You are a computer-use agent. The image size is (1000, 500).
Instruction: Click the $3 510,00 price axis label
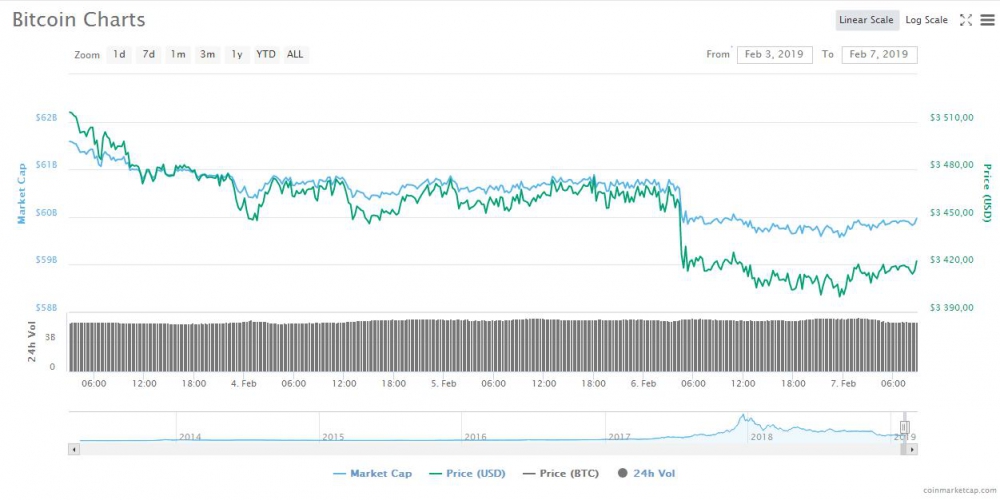click(x=952, y=117)
